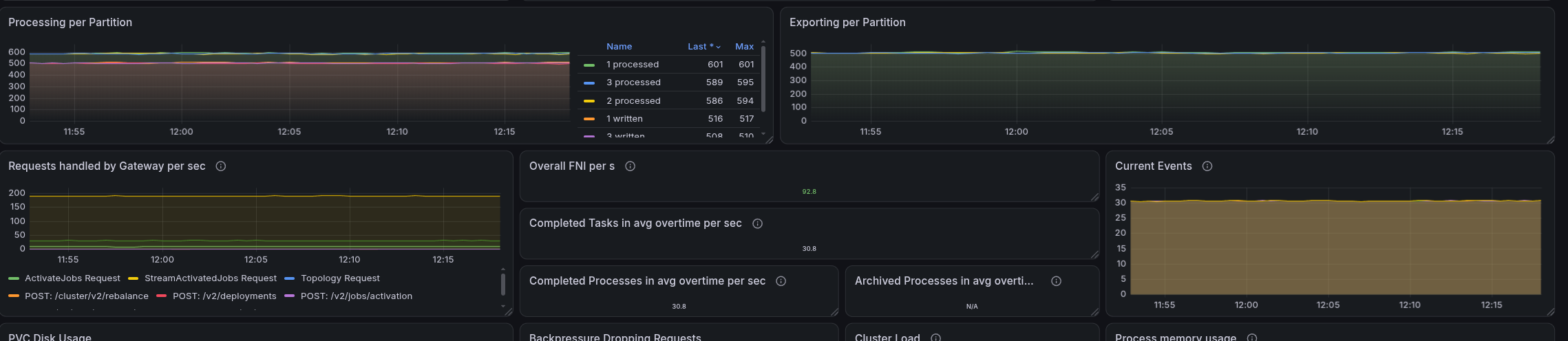Toggle POST: /v2/jobs/activation series
Screen dimensions: 1568x341
[357, 296]
